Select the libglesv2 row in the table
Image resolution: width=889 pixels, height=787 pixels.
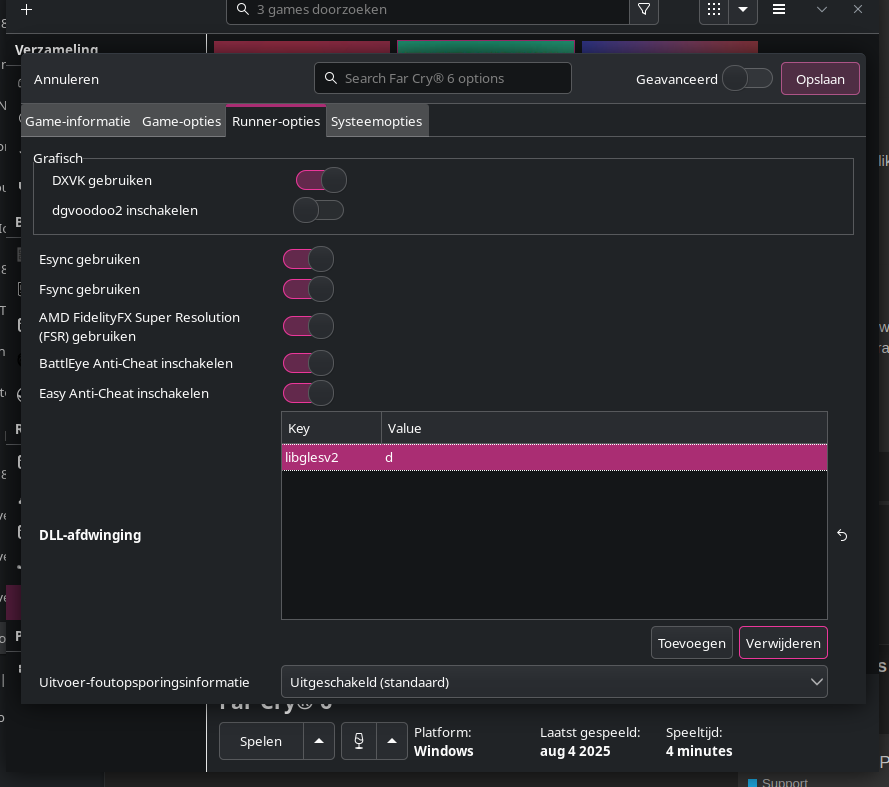554,457
